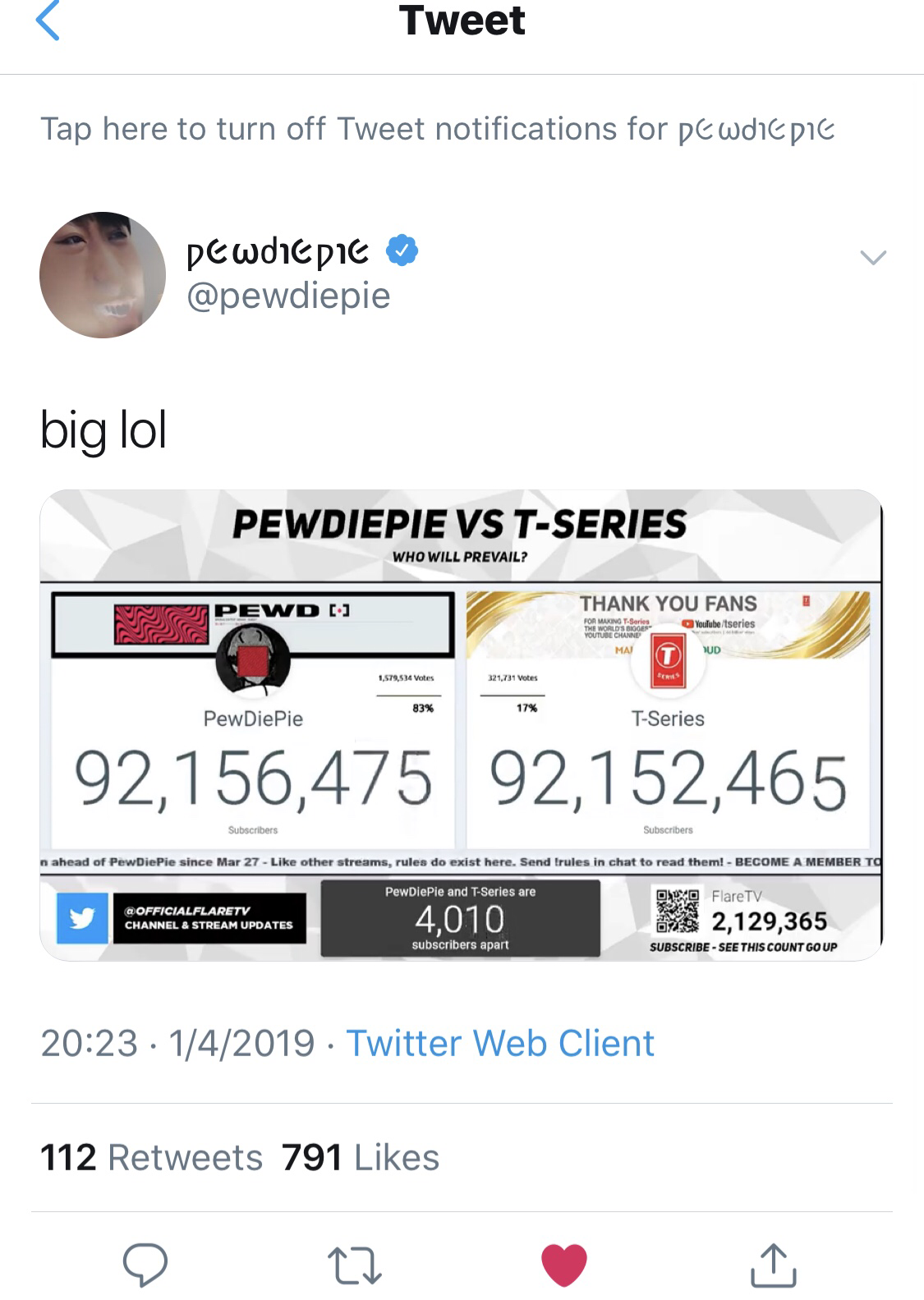924x1300 pixels.
Task: Tap the tweet timestamp 20:23 · 1/4/2019
Action: tap(177, 1043)
